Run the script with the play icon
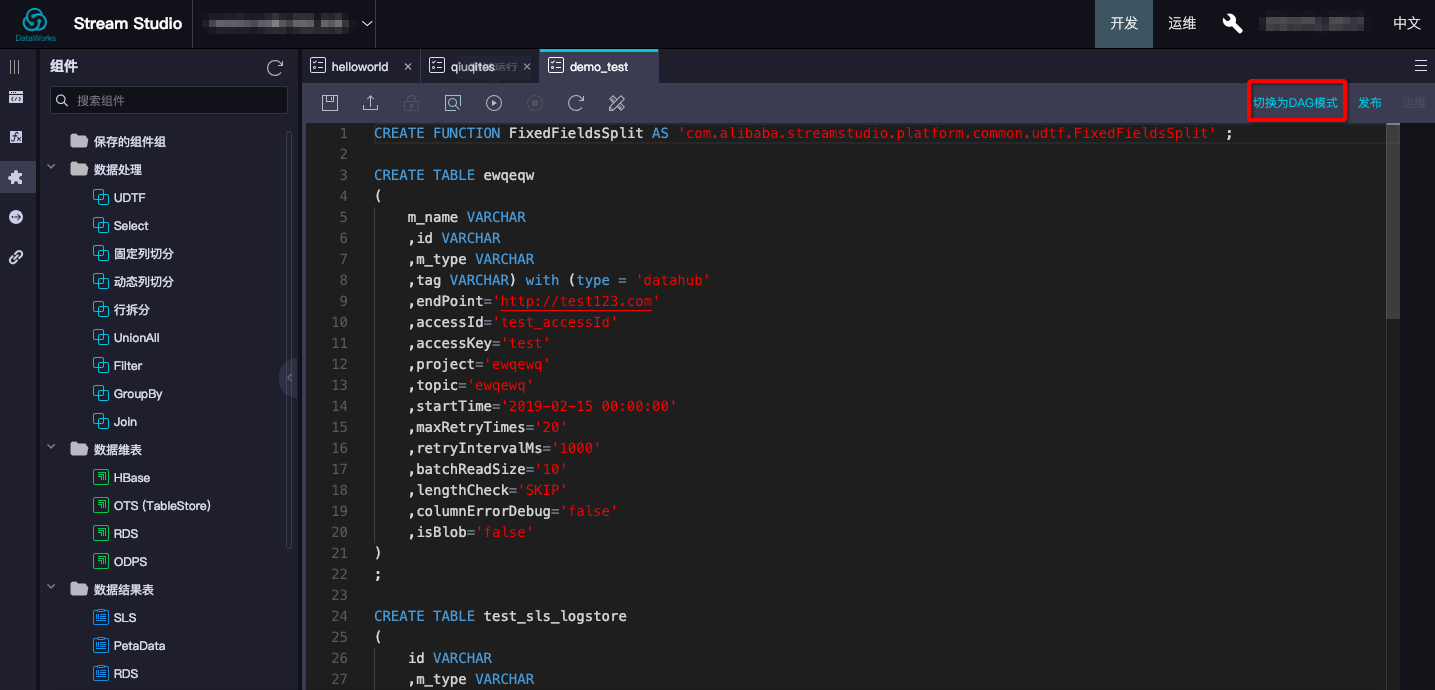The image size is (1435, 690). click(x=494, y=103)
